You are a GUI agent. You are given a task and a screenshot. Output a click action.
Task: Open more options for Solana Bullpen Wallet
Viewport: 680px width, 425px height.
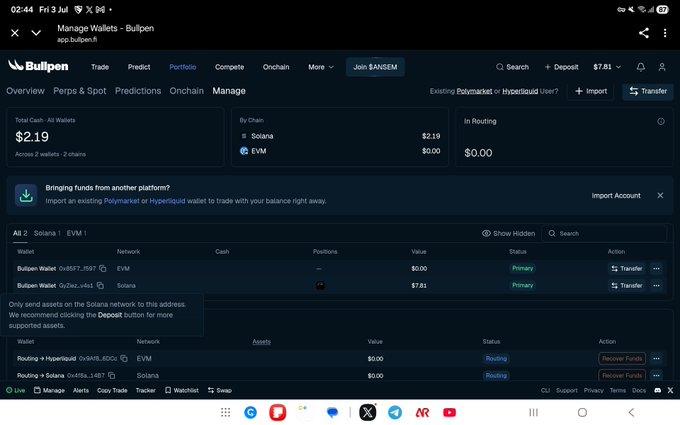coord(656,285)
